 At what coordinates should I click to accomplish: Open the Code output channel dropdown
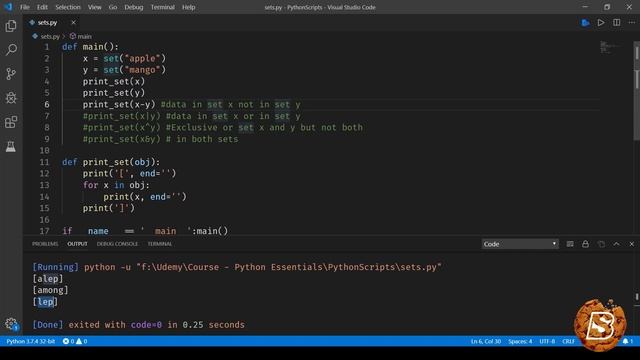[x=520, y=244]
